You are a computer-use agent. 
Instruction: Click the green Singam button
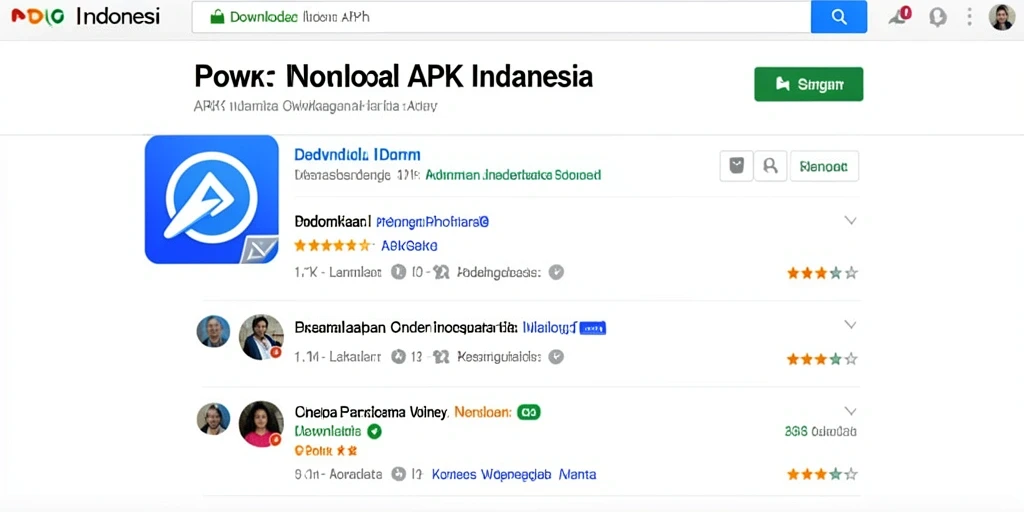coord(808,84)
